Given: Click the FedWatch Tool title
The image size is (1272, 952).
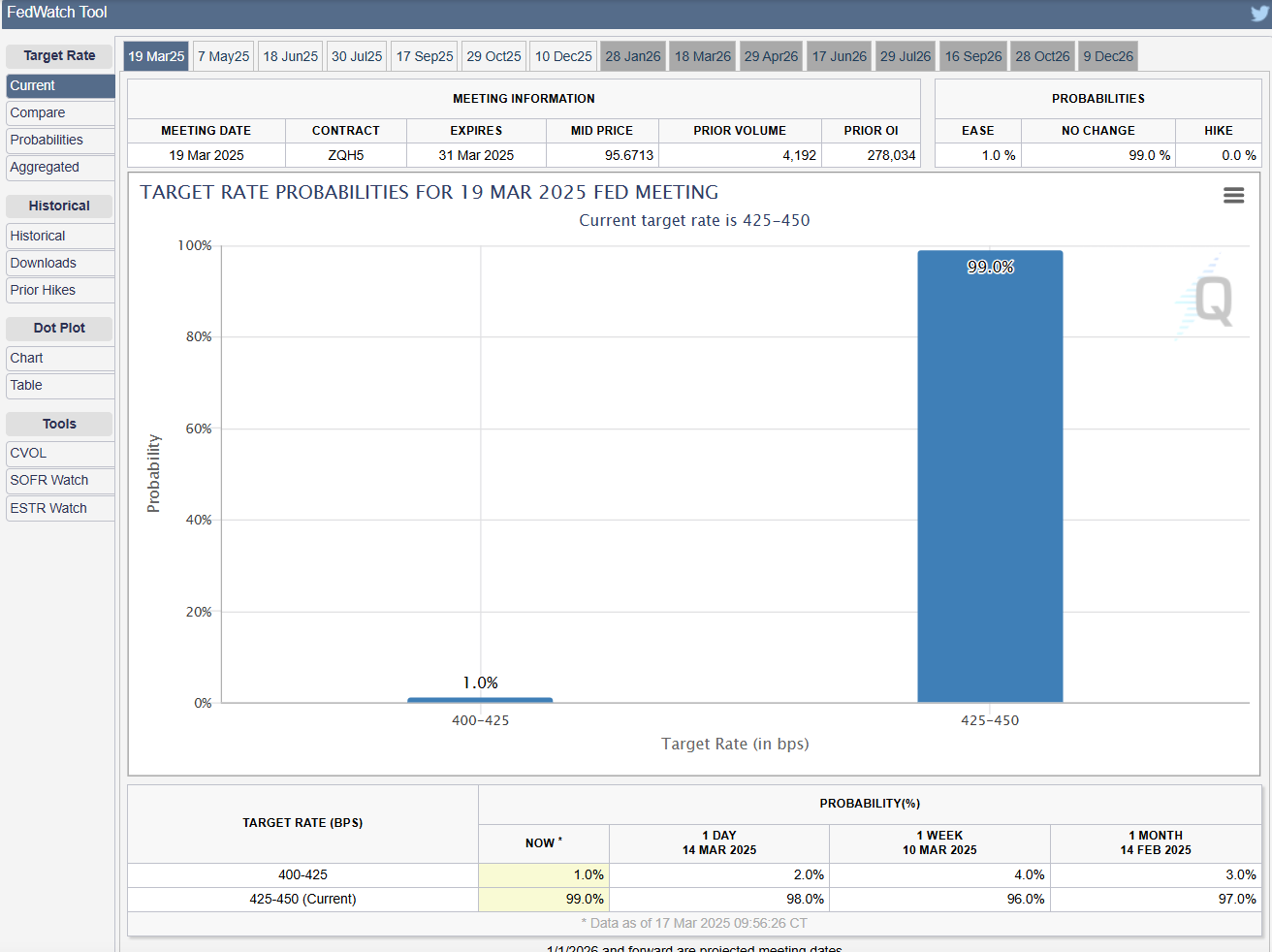Looking at the screenshot, I should coord(57,13).
